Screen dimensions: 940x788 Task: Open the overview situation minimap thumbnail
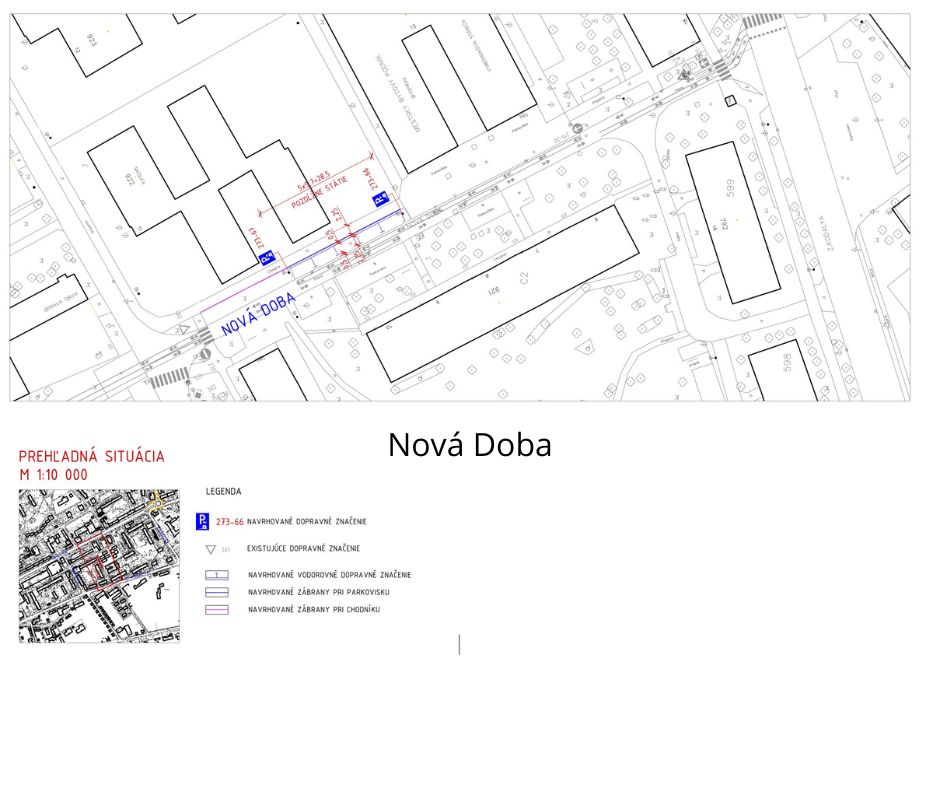(99, 565)
